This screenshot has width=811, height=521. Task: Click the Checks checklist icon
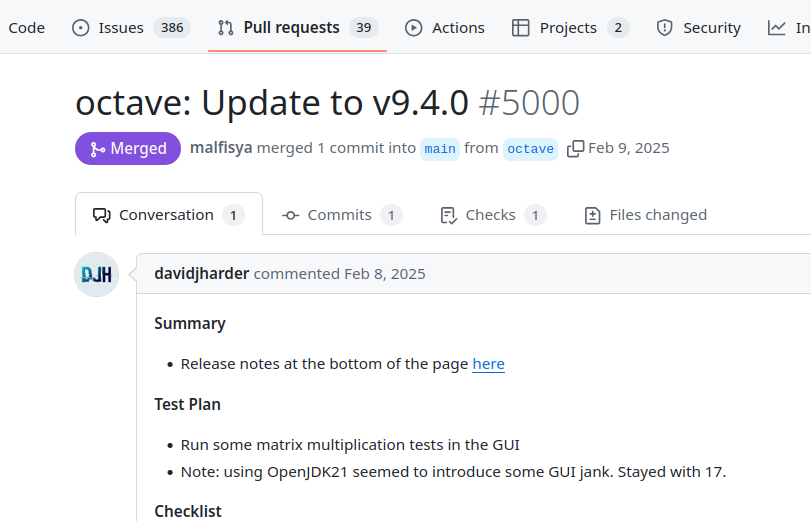448,215
